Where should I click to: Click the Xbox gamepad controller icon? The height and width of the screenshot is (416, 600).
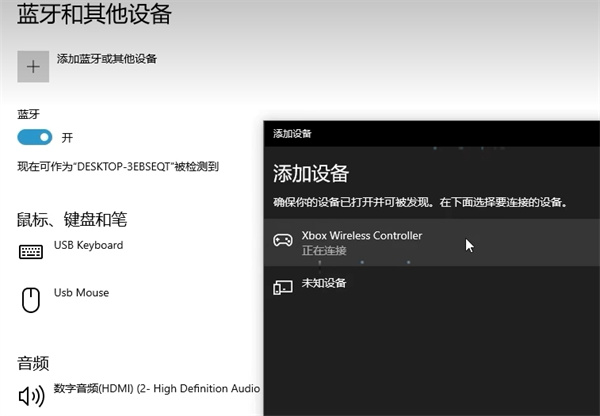point(283,241)
